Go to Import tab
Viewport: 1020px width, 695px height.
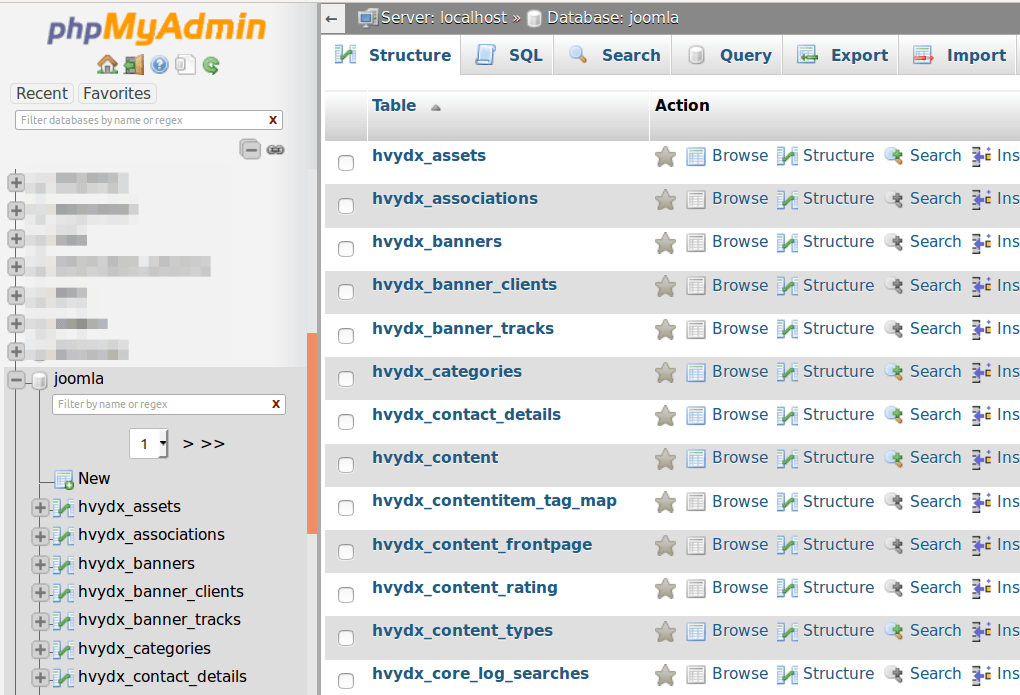tap(959, 55)
